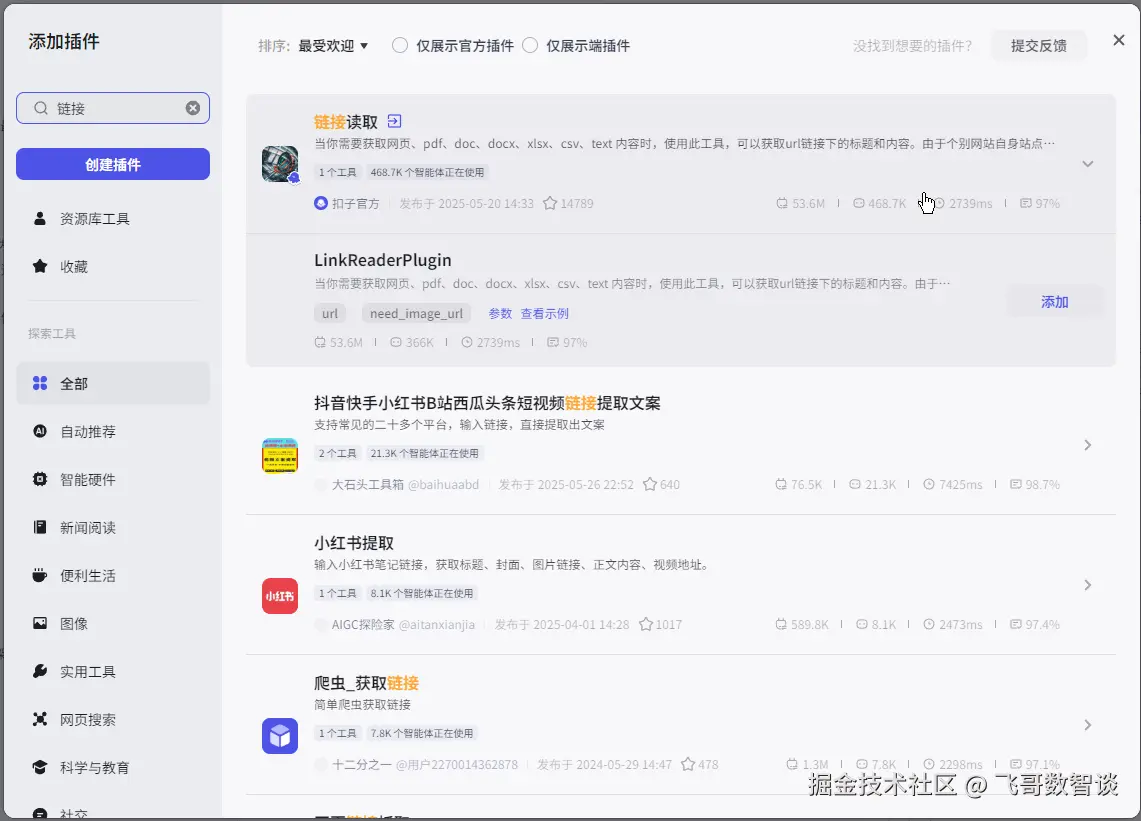The image size is (1141, 821).
Task: Click the 爬虫_获取链接 title
Action: coord(367,683)
